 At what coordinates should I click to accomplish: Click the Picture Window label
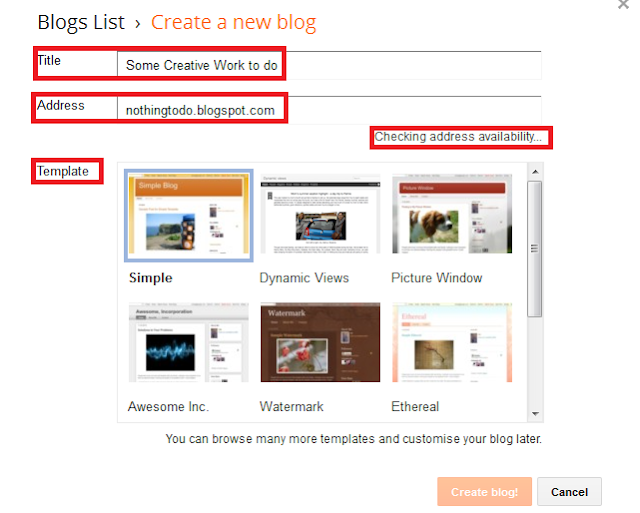click(437, 278)
